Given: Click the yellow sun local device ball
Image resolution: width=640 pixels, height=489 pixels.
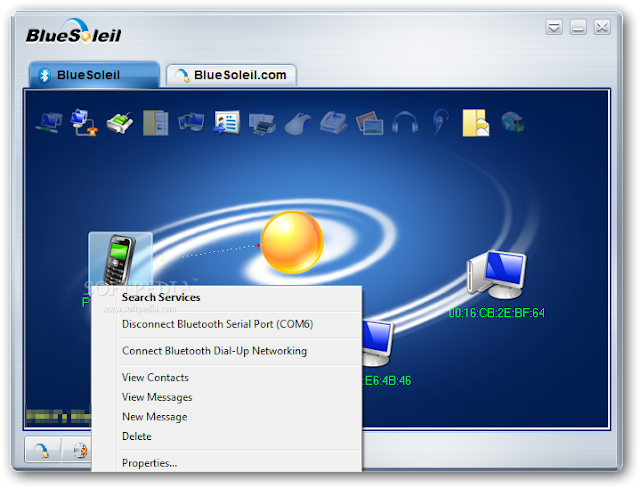Looking at the screenshot, I should 292,242.
